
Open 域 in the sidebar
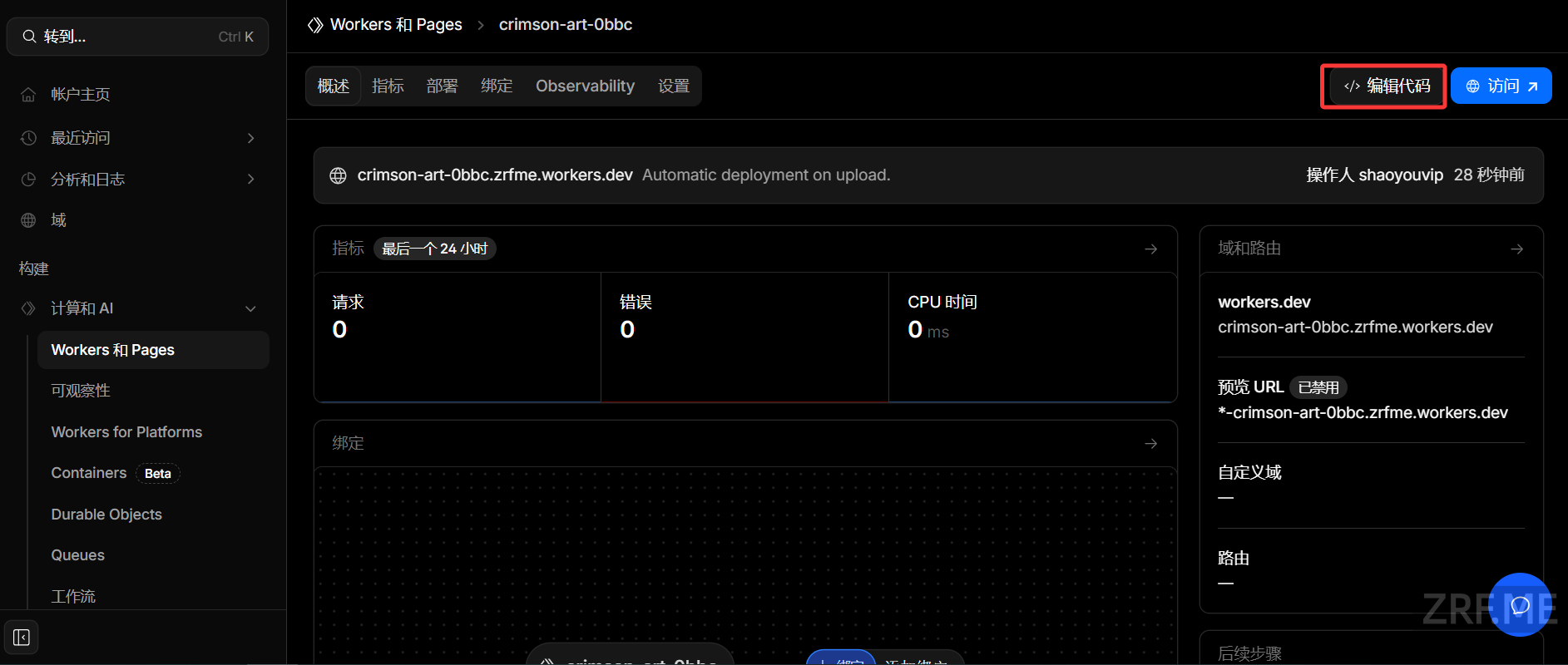58,220
